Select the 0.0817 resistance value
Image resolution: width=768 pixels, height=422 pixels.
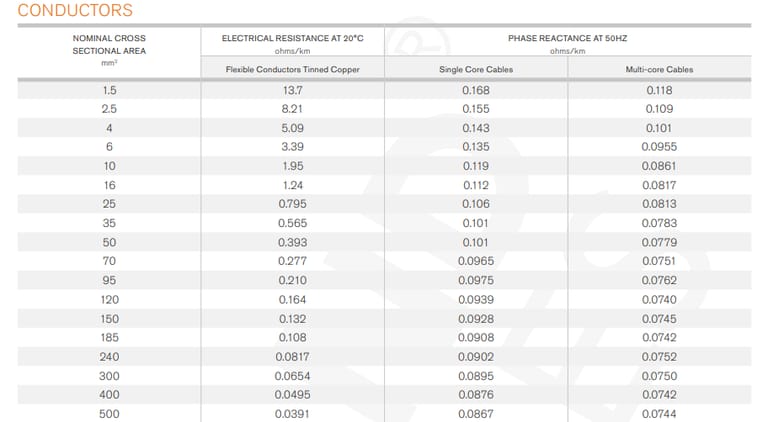pos(292,356)
